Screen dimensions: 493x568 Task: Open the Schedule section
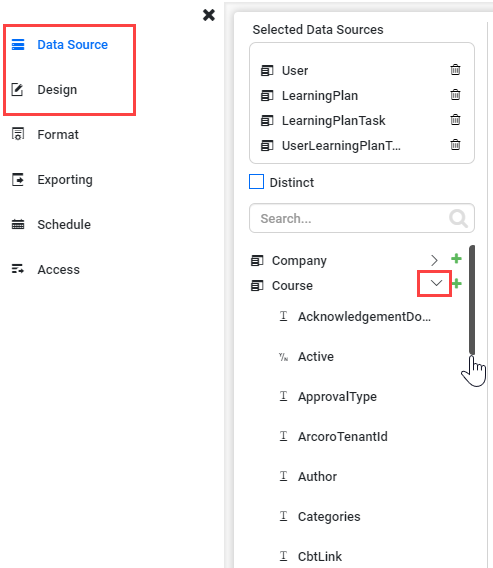pos(64,224)
